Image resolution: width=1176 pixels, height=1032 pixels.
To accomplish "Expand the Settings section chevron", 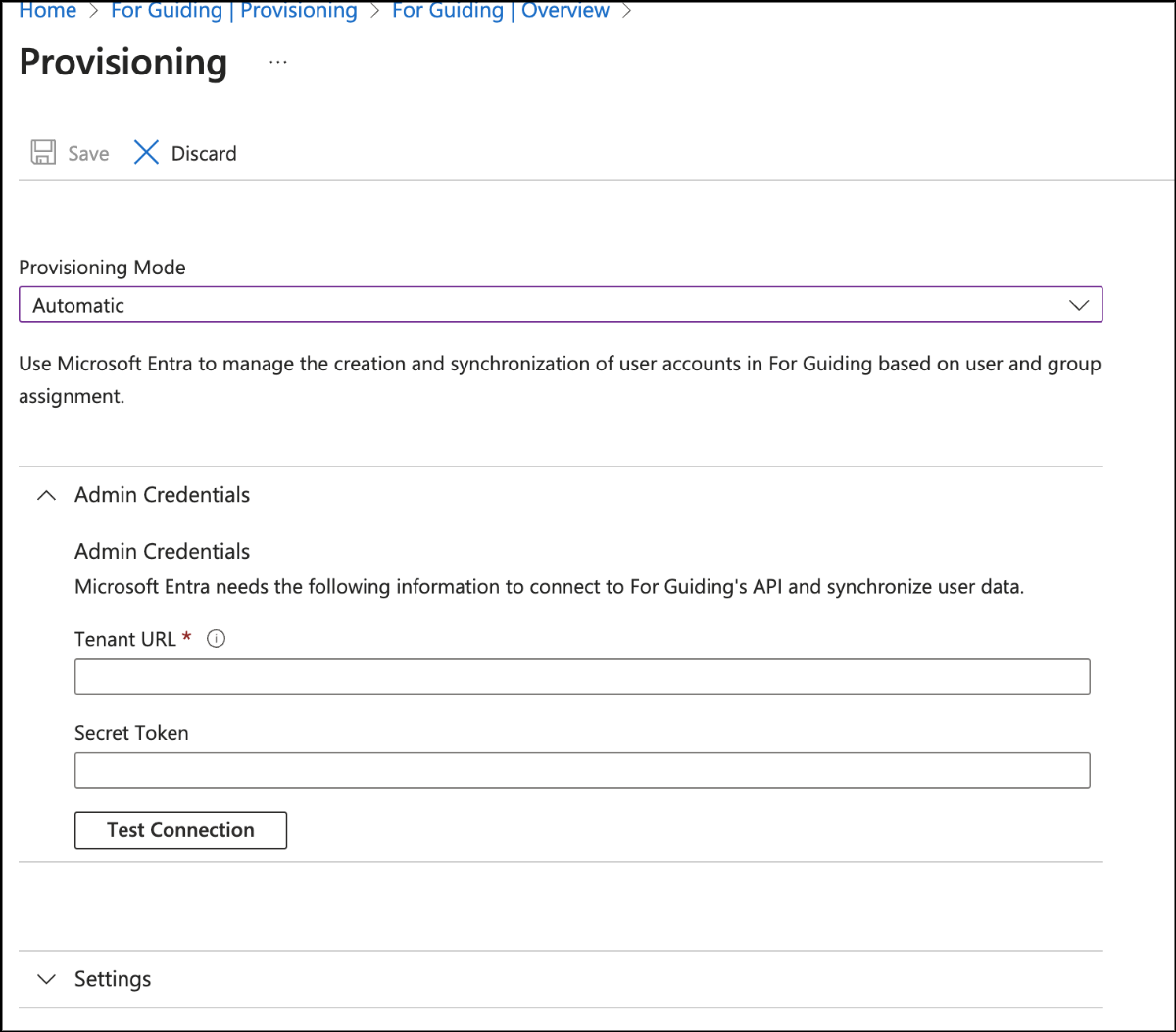I will coord(45,979).
